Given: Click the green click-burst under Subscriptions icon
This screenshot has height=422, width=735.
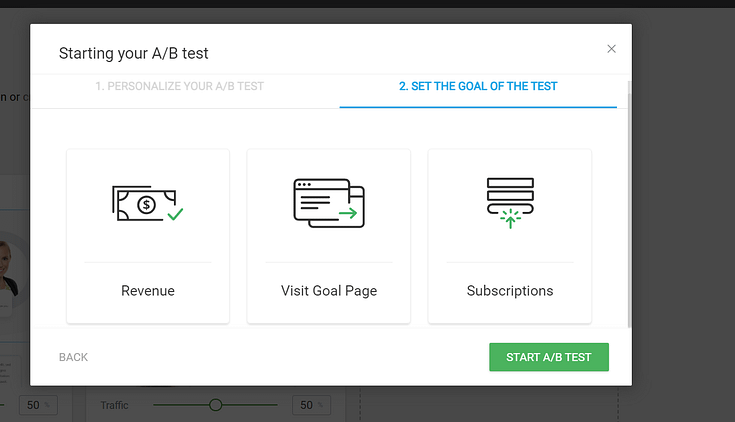Looking at the screenshot, I should coord(510,219).
